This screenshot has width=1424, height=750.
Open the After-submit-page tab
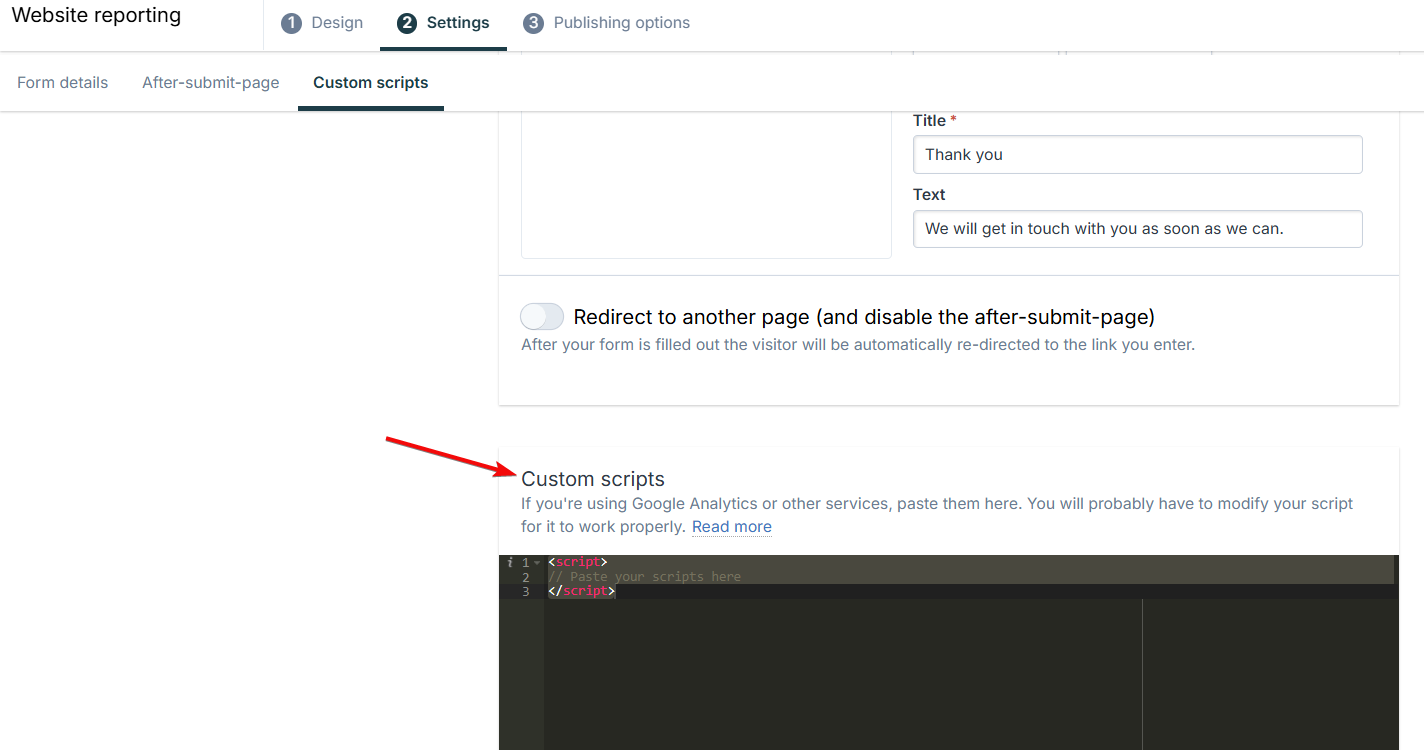point(211,83)
